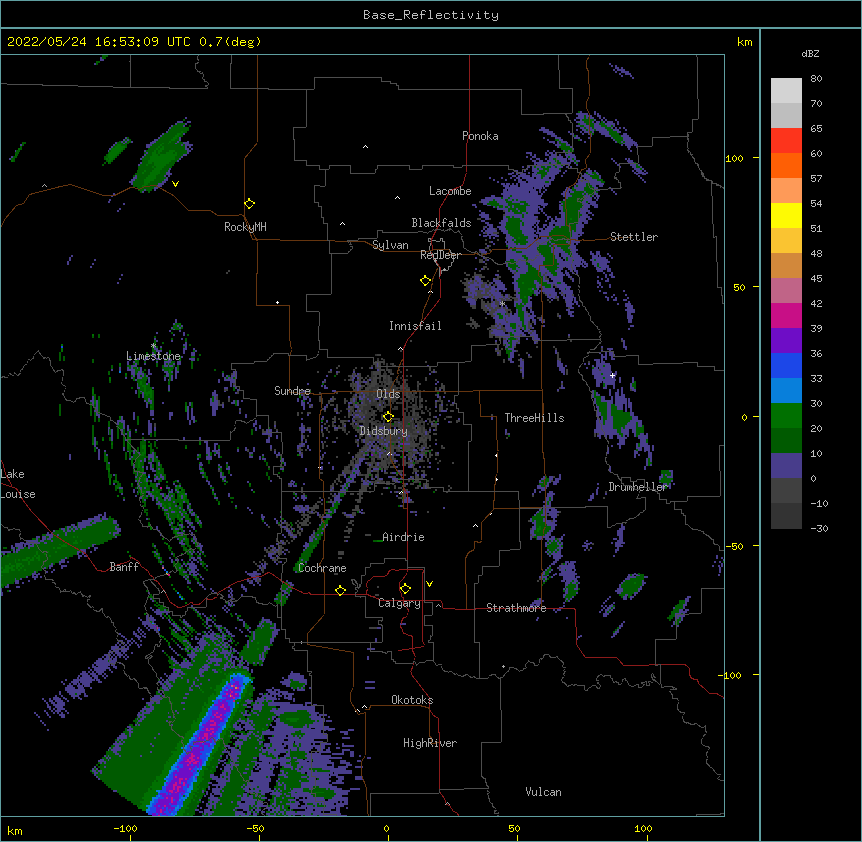Click the yellow diamond marker between Olds and Didsbury
The width and height of the screenshot is (862, 842).
tap(388, 417)
